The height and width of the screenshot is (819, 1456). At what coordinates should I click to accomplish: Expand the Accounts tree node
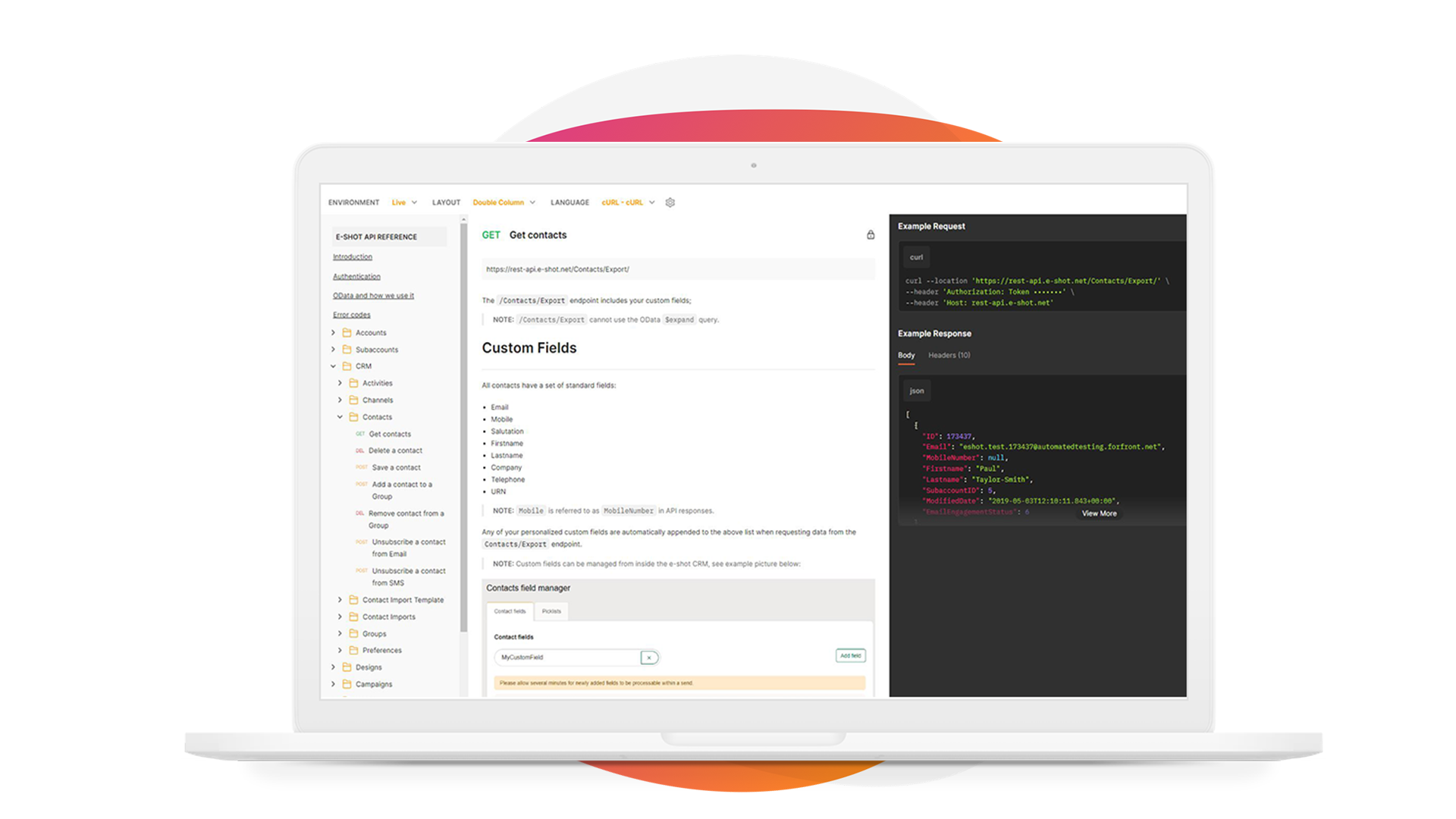(x=334, y=333)
